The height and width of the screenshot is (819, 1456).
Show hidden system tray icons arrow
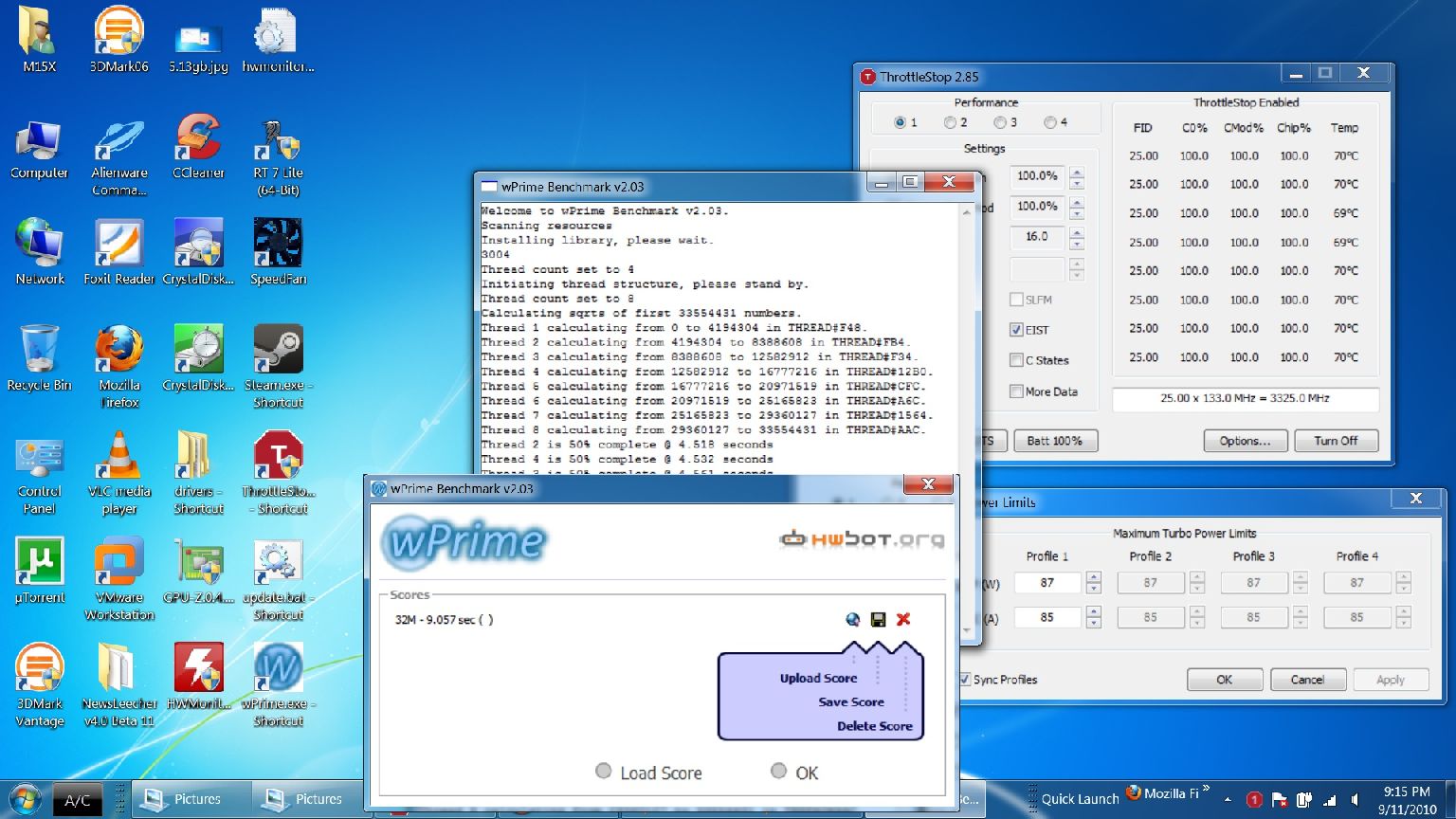click(1228, 799)
